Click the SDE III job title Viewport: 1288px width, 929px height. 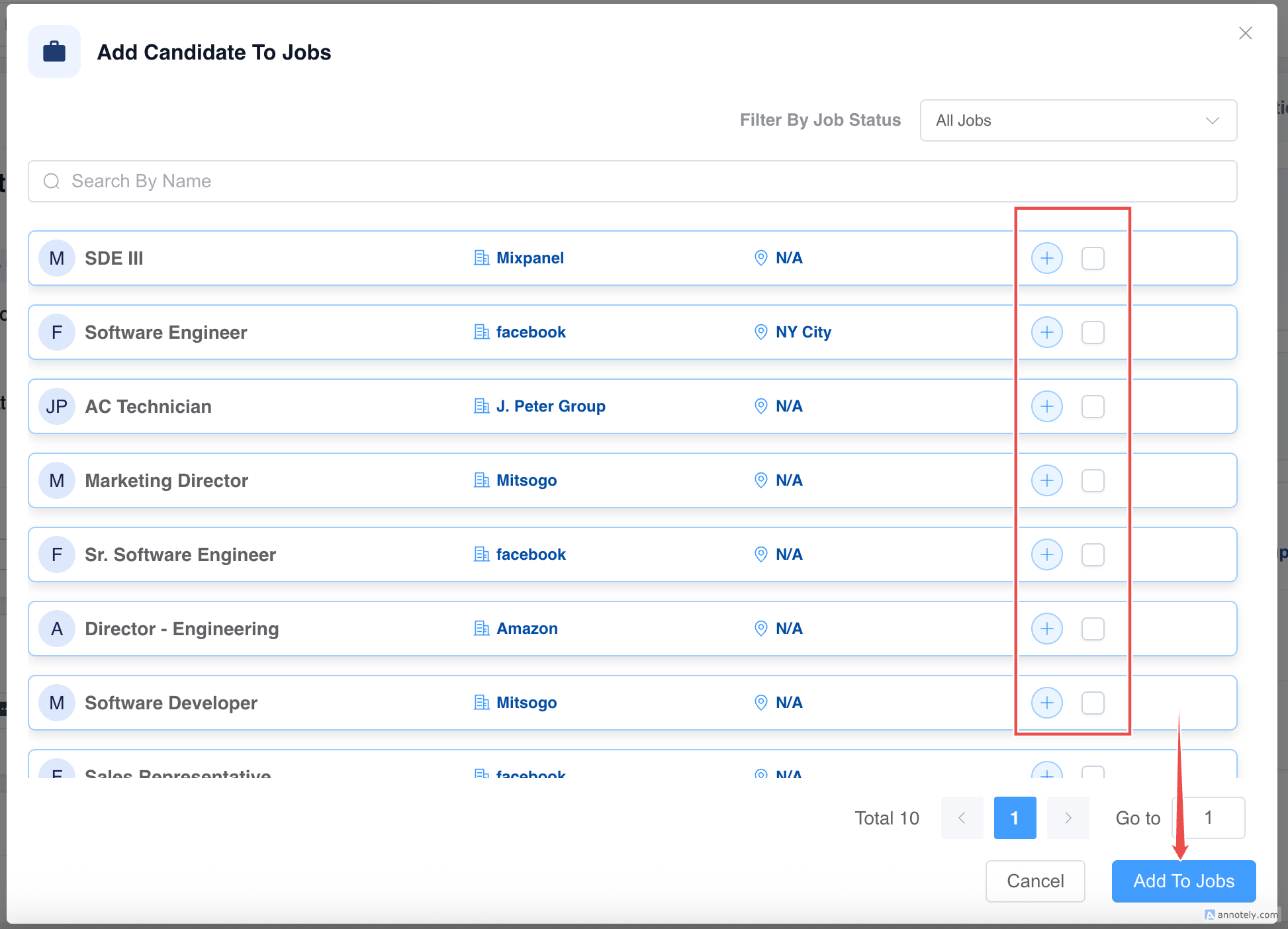114,258
